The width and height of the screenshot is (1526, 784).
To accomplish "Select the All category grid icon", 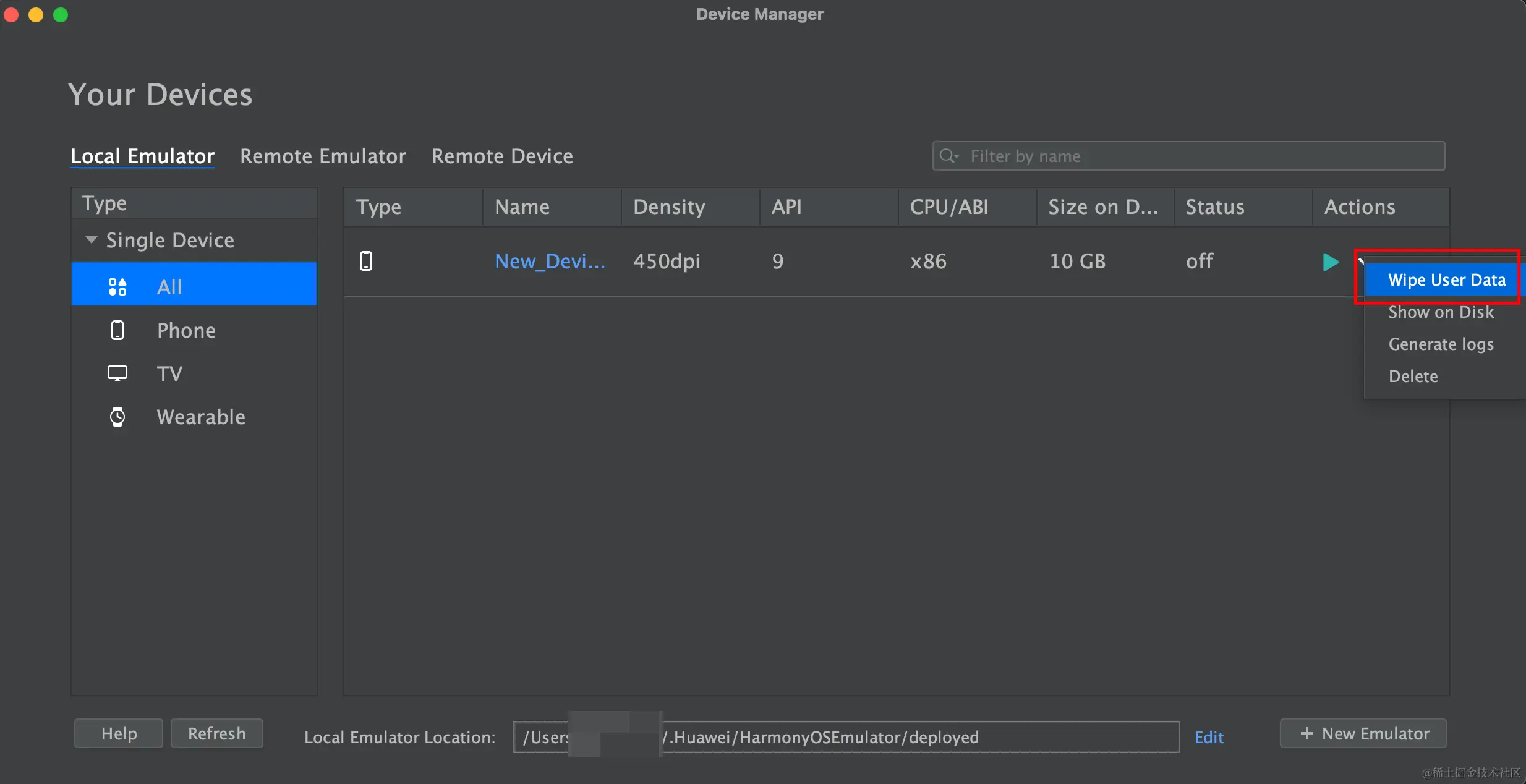I will [x=117, y=287].
